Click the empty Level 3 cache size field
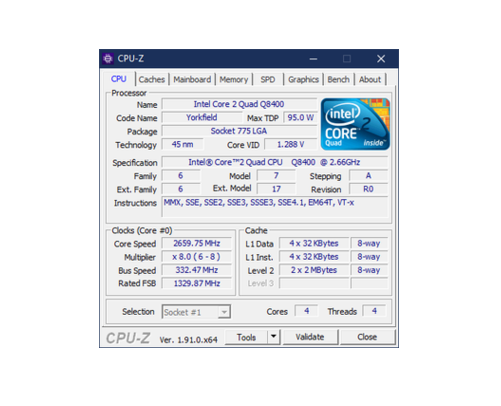The height and width of the screenshot is (406, 501). pos(314,283)
